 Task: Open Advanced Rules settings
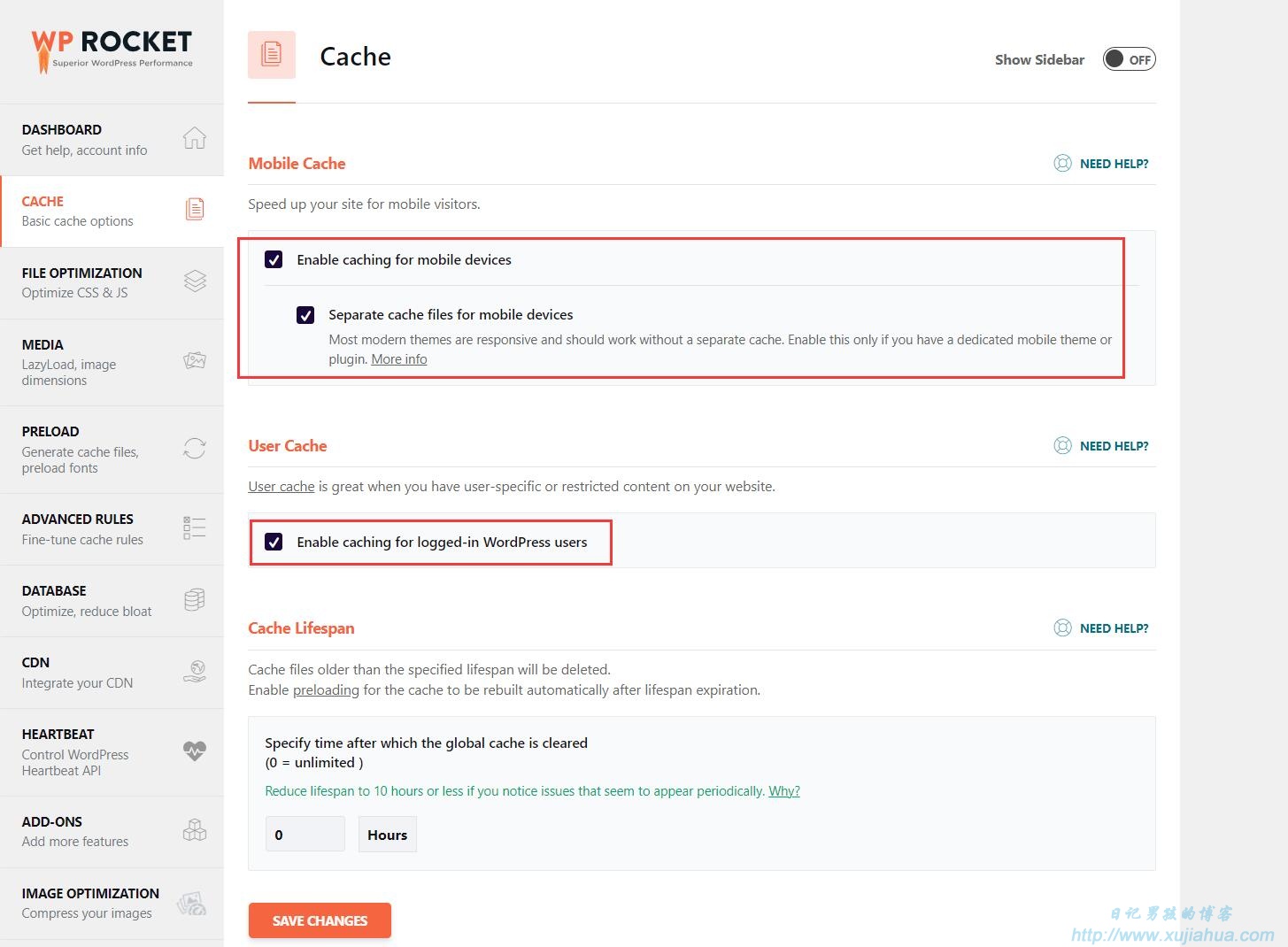(x=112, y=529)
